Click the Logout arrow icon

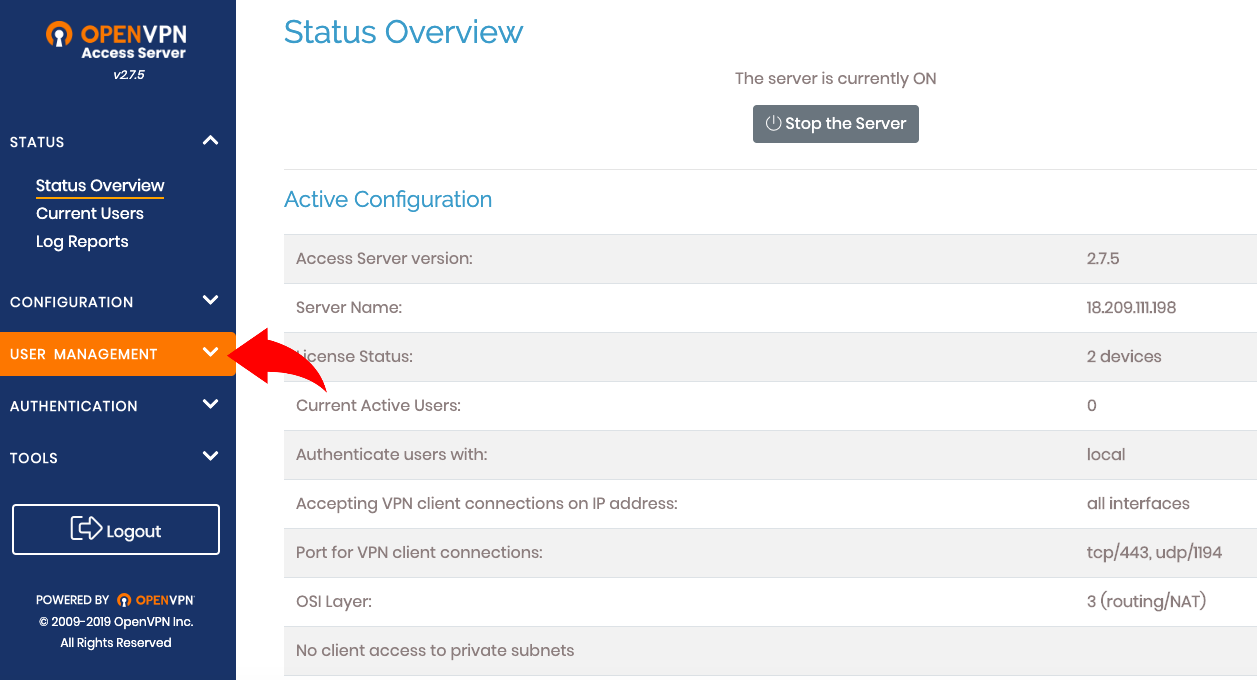(87, 529)
